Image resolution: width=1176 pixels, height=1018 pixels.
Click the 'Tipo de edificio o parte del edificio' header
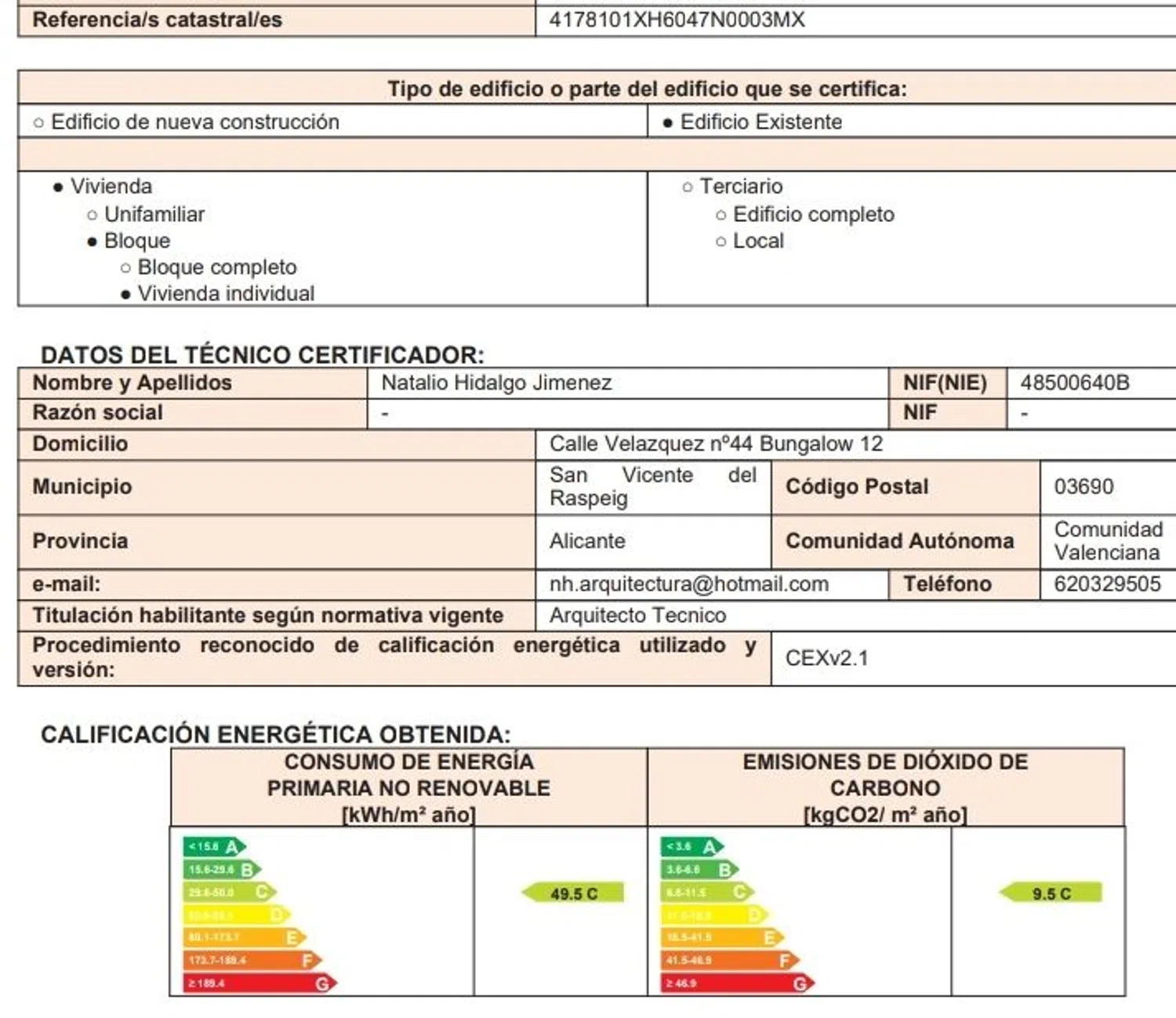(x=647, y=89)
